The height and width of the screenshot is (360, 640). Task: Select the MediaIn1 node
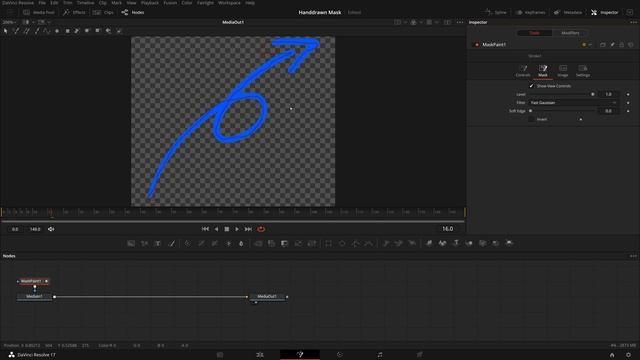point(34,296)
